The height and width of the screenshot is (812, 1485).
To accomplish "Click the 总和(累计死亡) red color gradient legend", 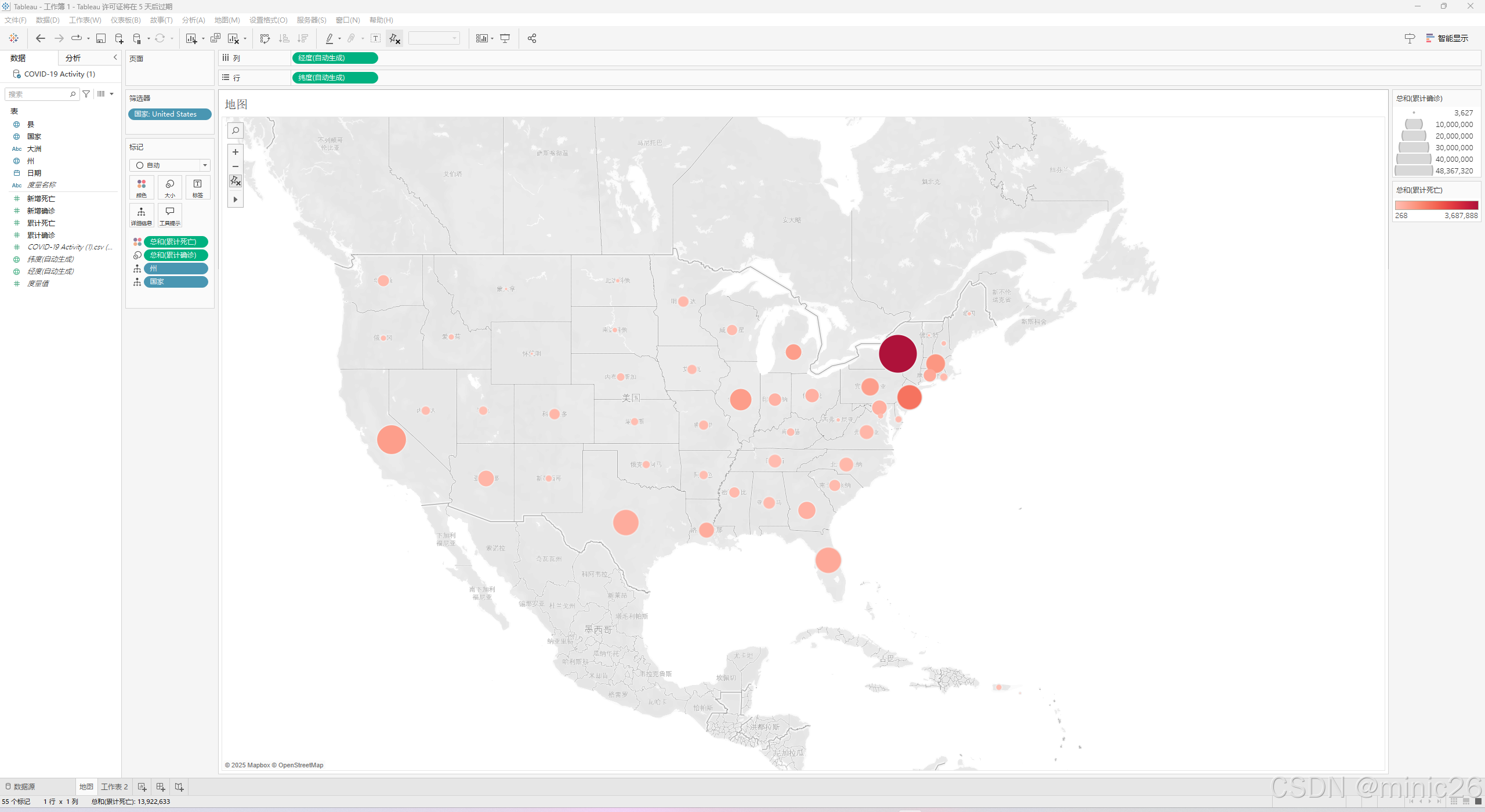I will click(x=1436, y=205).
